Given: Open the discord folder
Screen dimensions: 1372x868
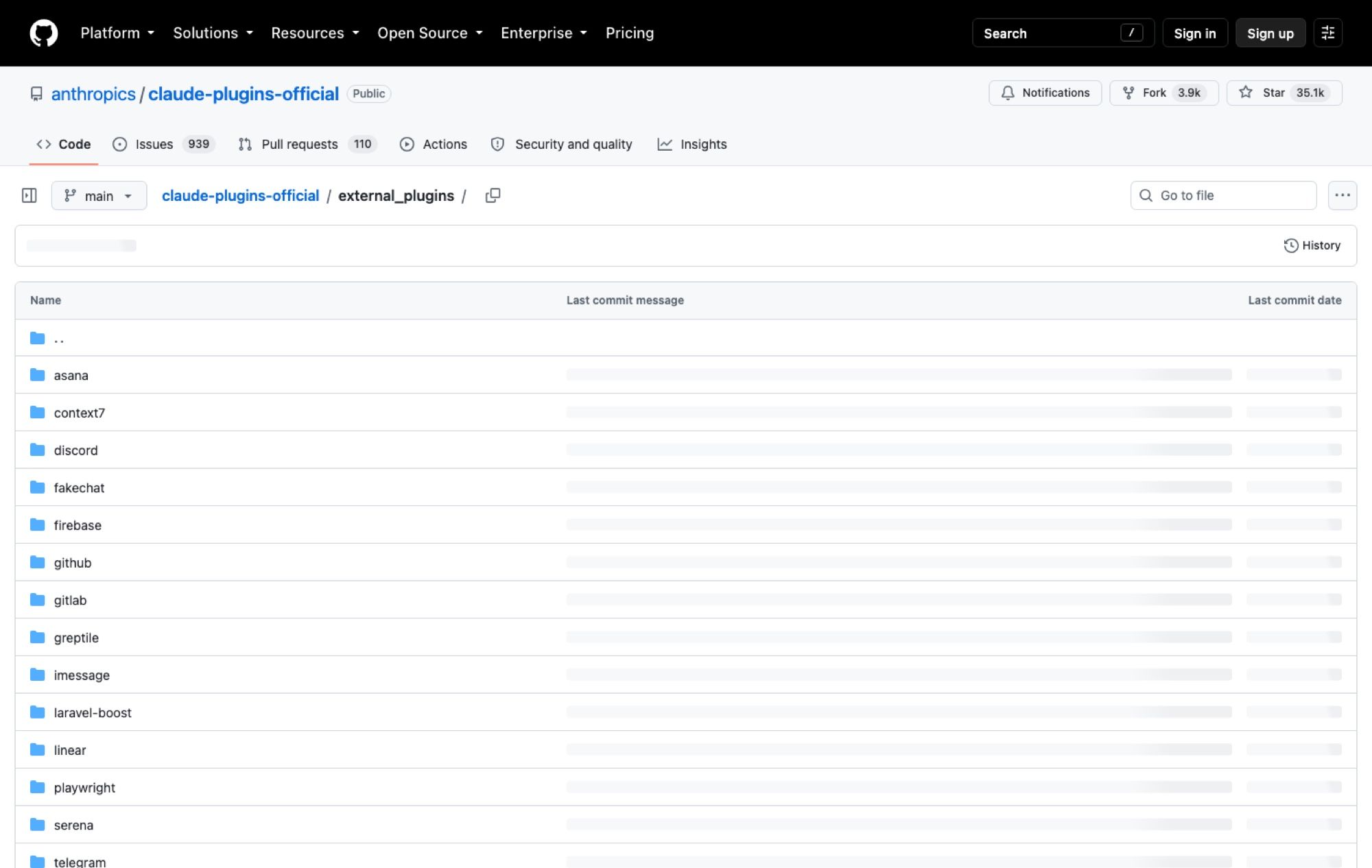Looking at the screenshot, I should click(76, 450).
